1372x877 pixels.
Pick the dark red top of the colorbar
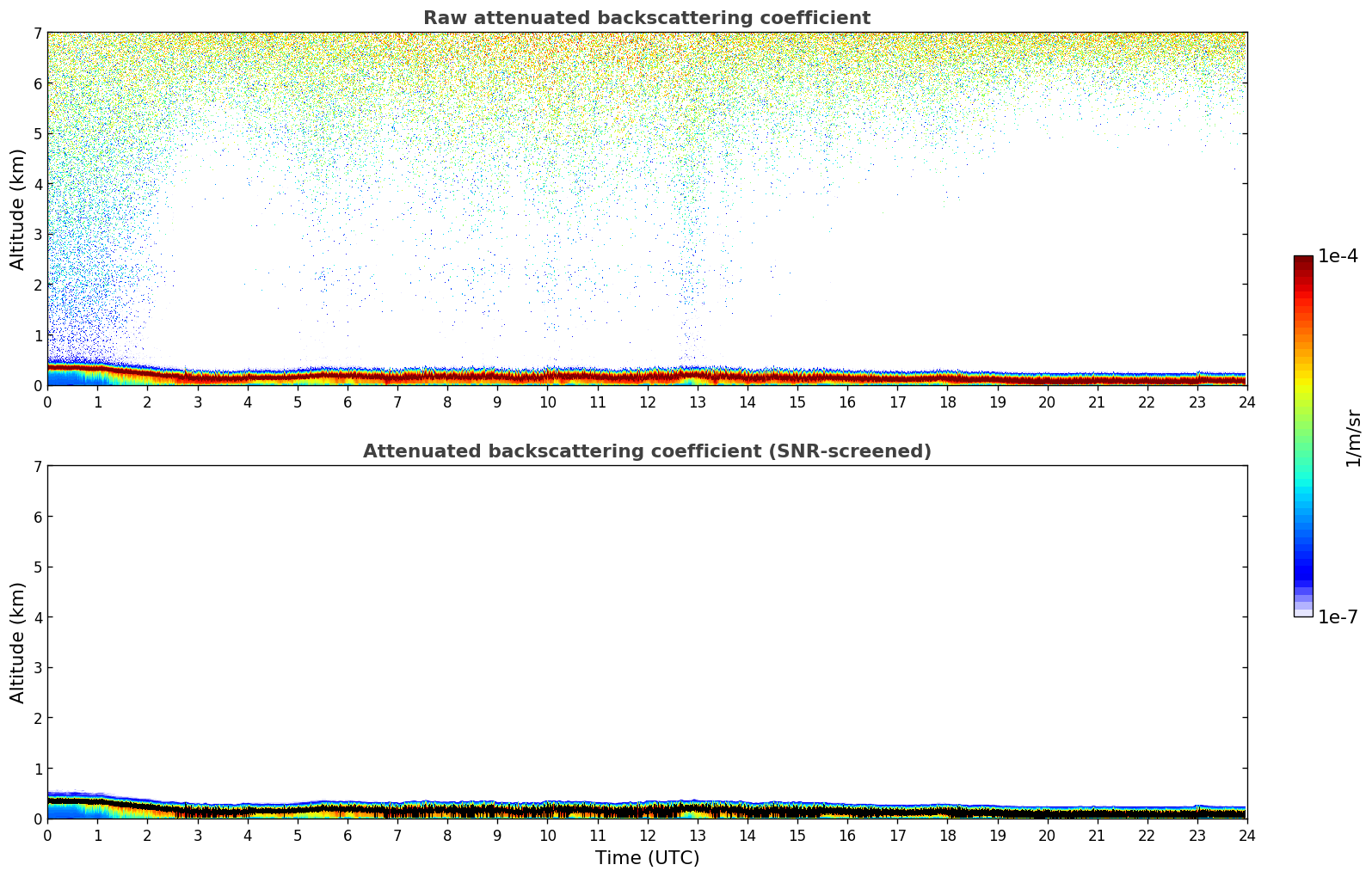click(1302, 263)
